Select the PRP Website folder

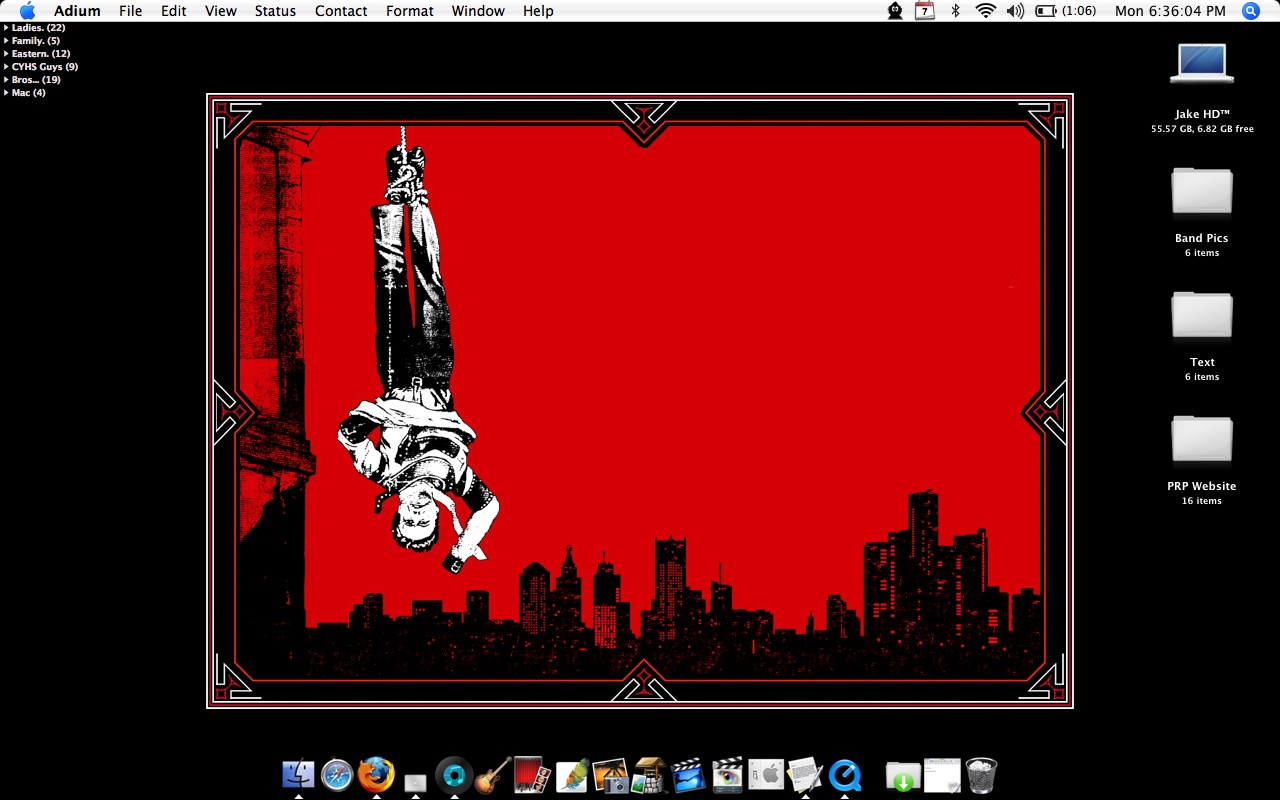(1202, 439)
